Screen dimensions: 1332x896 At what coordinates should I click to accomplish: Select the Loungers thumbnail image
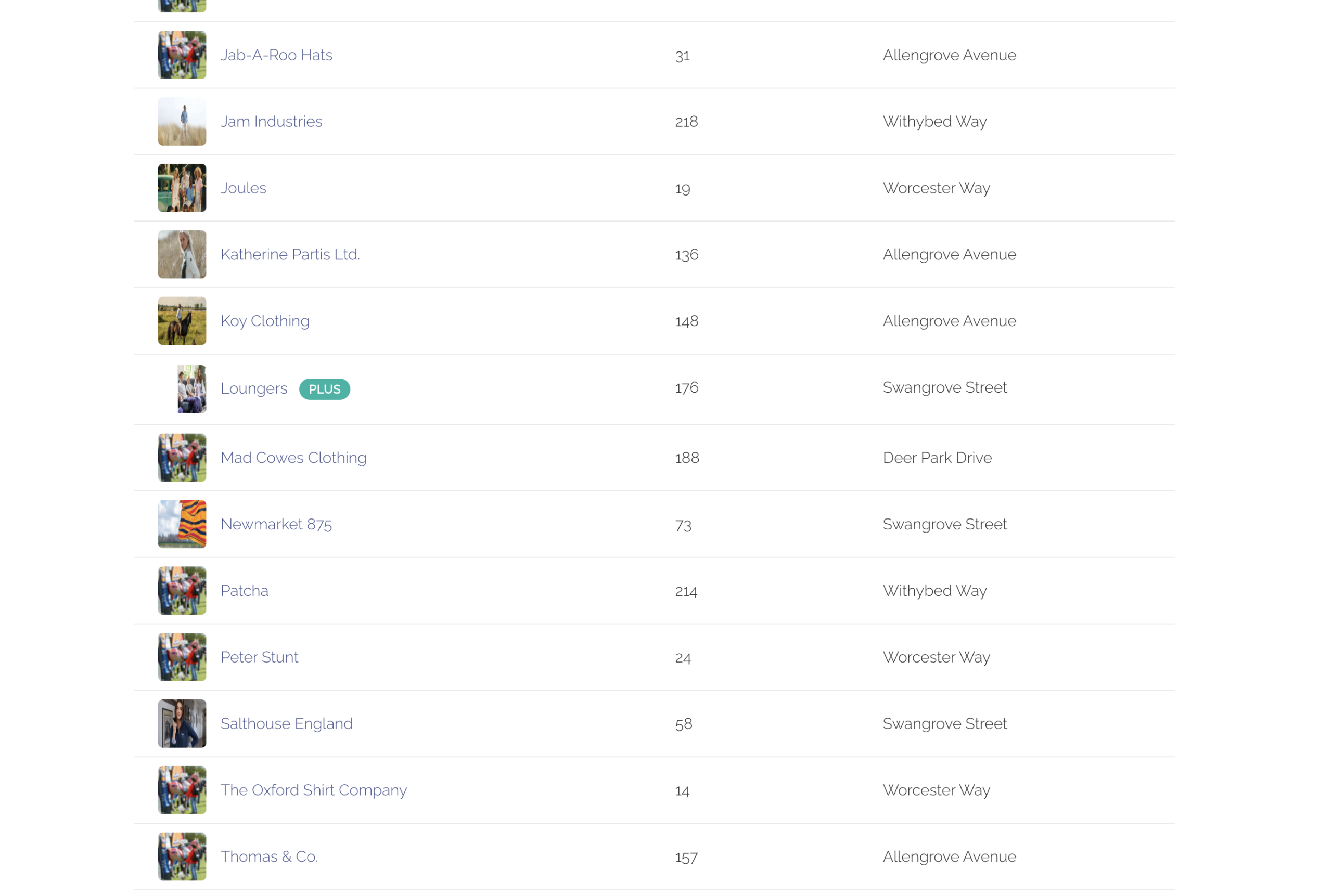[191, 388]
